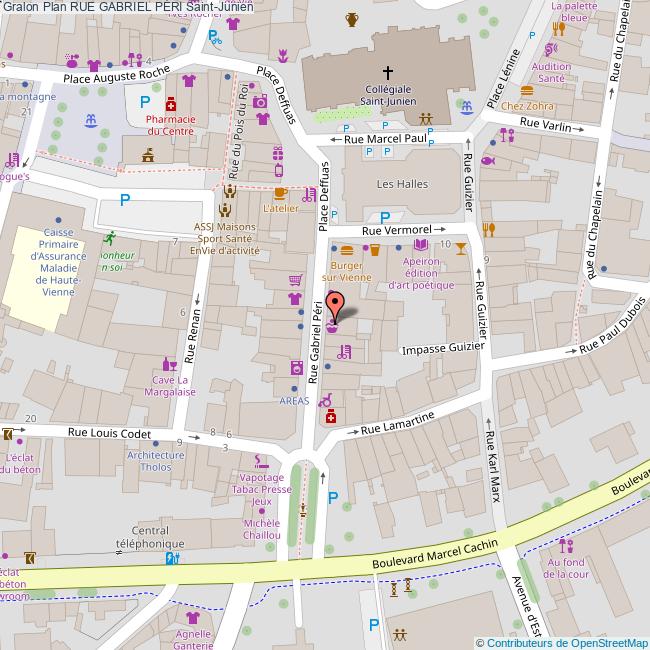Viewport: 650px width, 650px height.
Task: Click the running figure sports icon
Action: pos(112,238)
